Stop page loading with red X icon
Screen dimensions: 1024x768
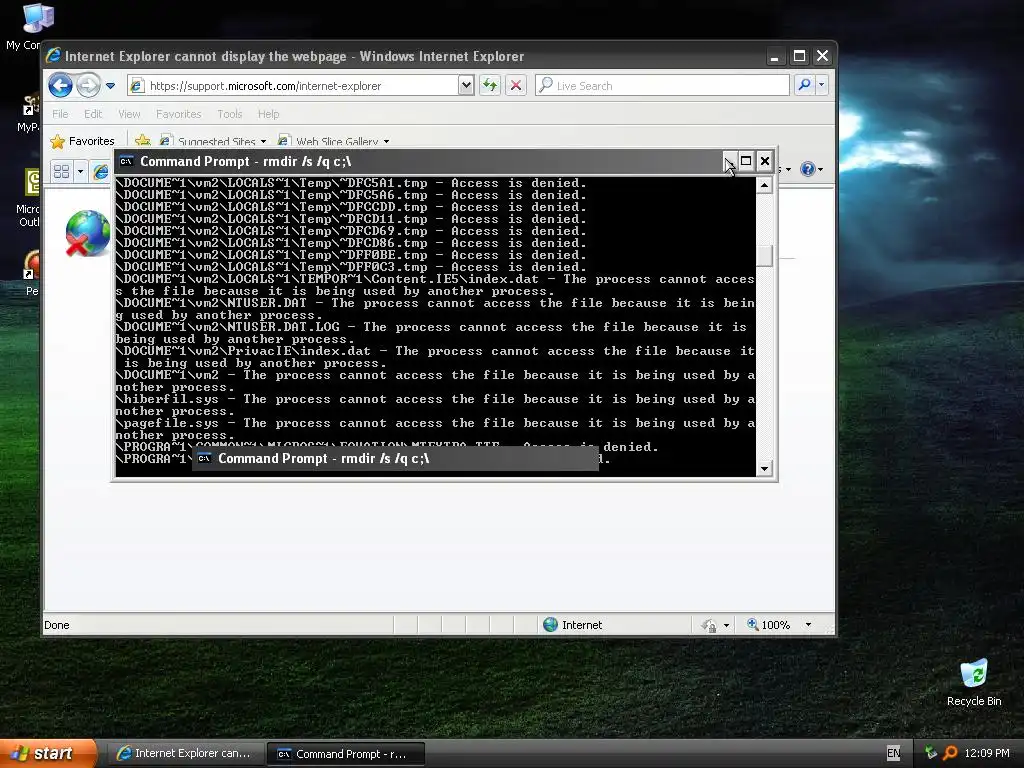(516, 86)
